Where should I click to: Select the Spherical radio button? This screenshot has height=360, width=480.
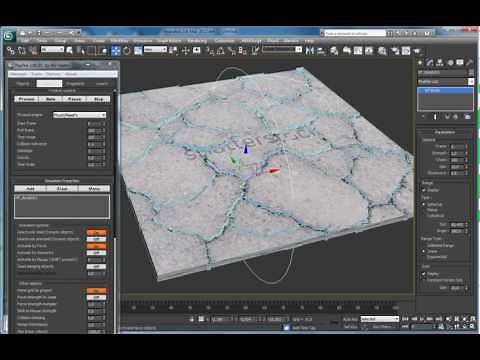424,204
